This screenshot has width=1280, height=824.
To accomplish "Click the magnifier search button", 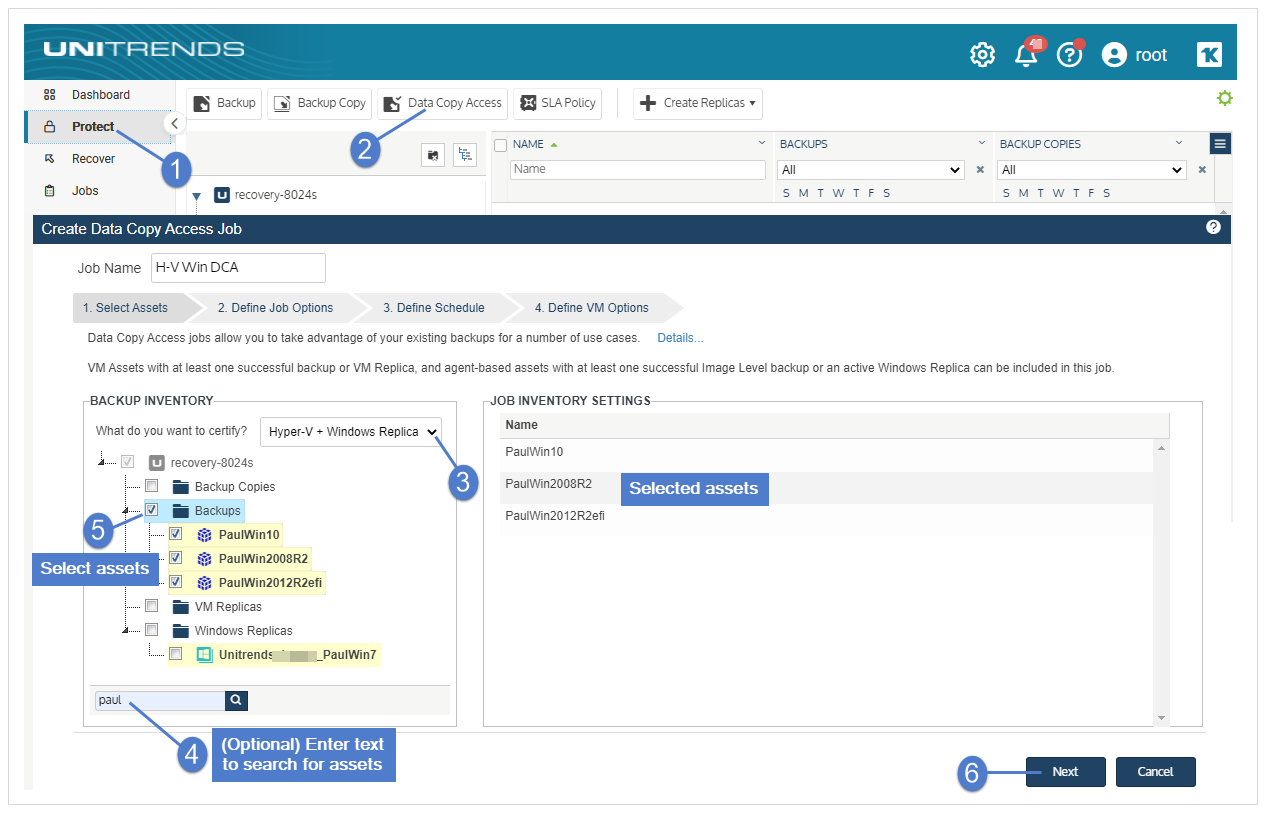I will coord(236,700).
